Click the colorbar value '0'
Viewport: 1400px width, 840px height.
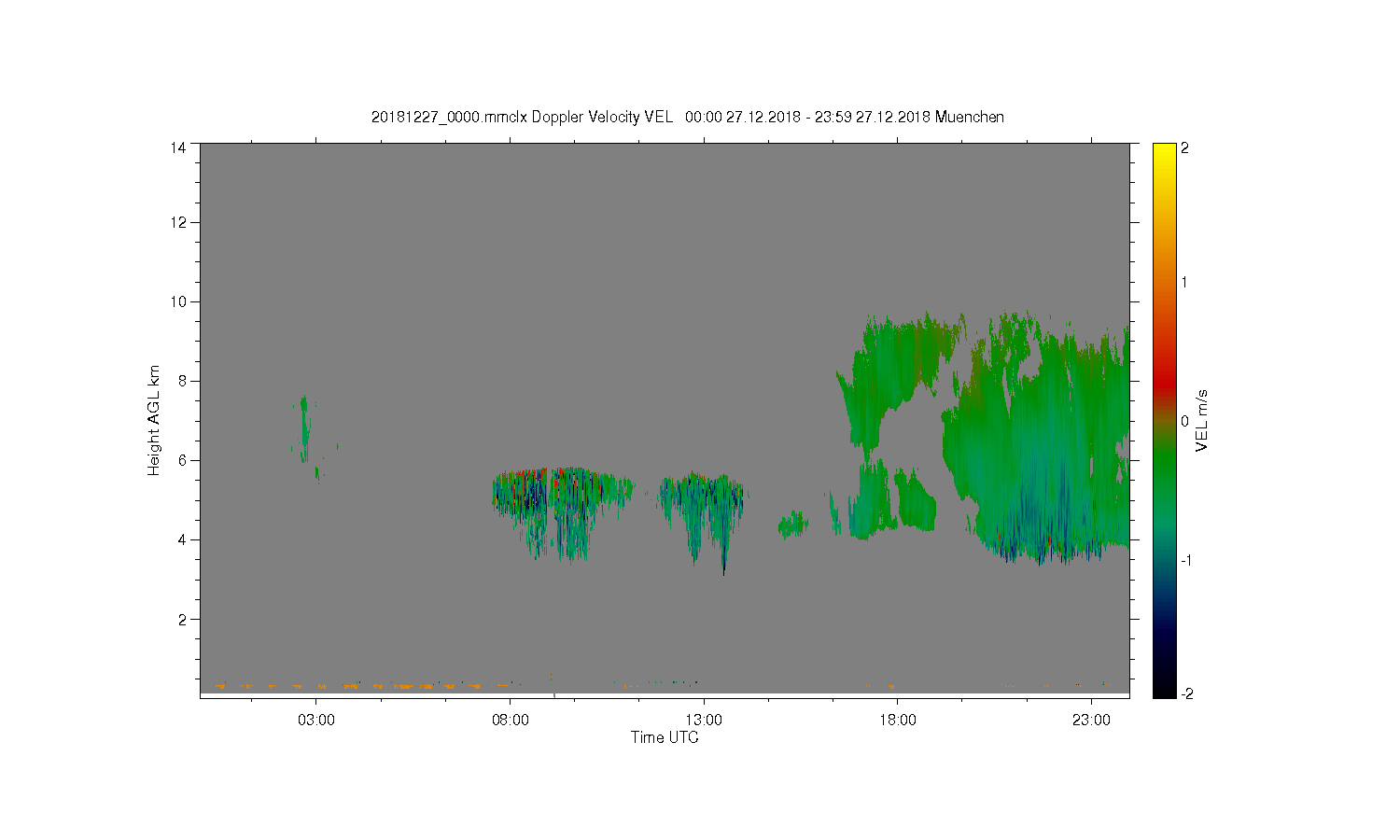tap(1185, 421)
